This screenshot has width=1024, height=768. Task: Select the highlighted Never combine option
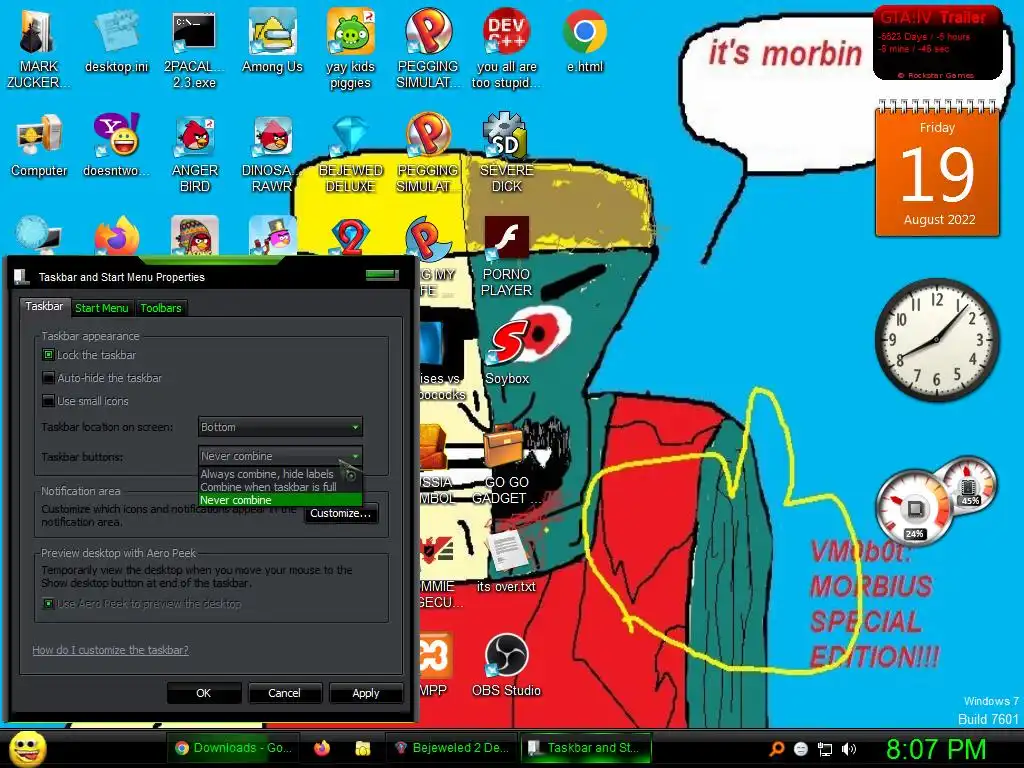tap(280, 500)
